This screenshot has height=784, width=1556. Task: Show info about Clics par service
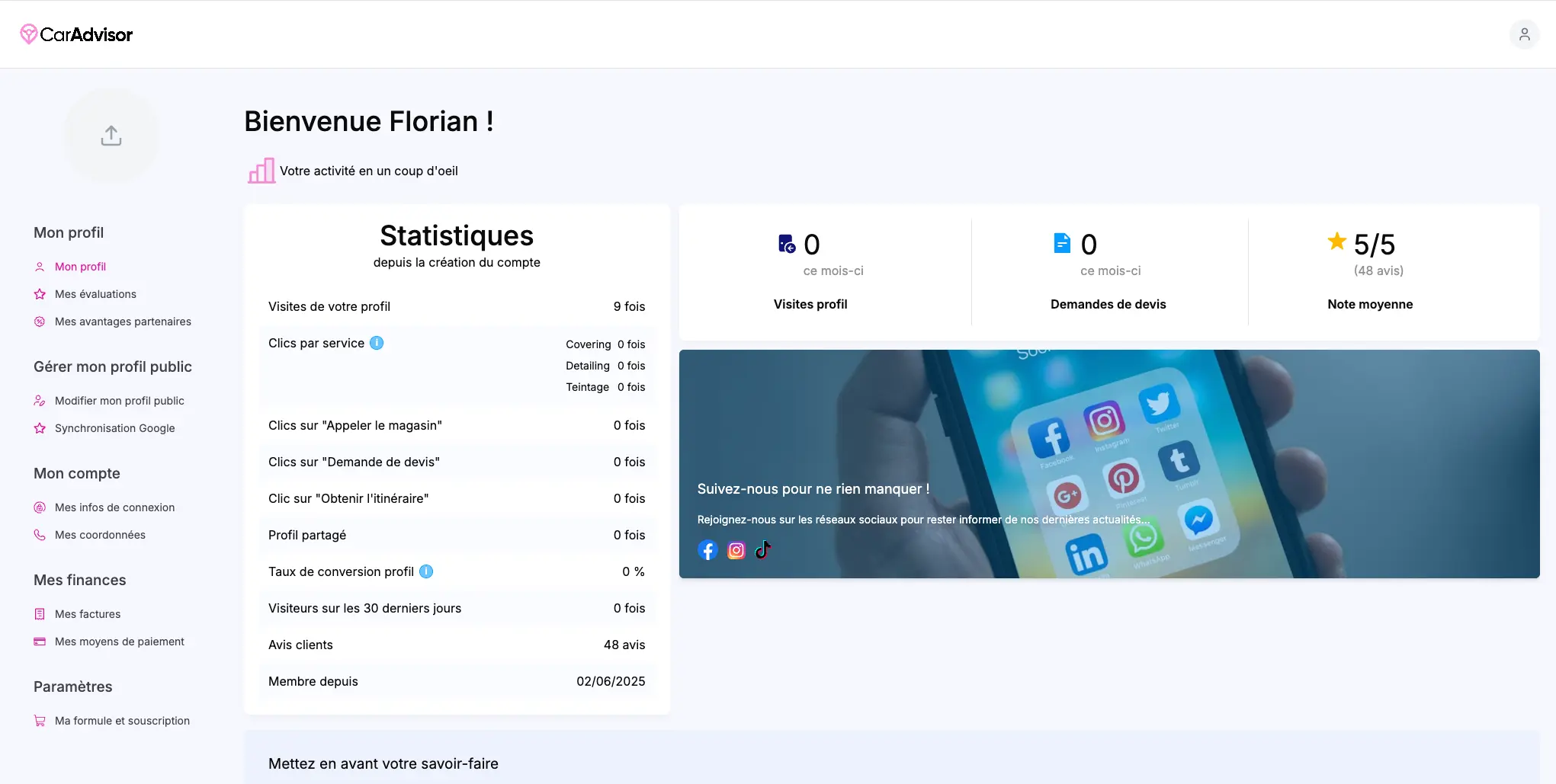click(377, 343)
